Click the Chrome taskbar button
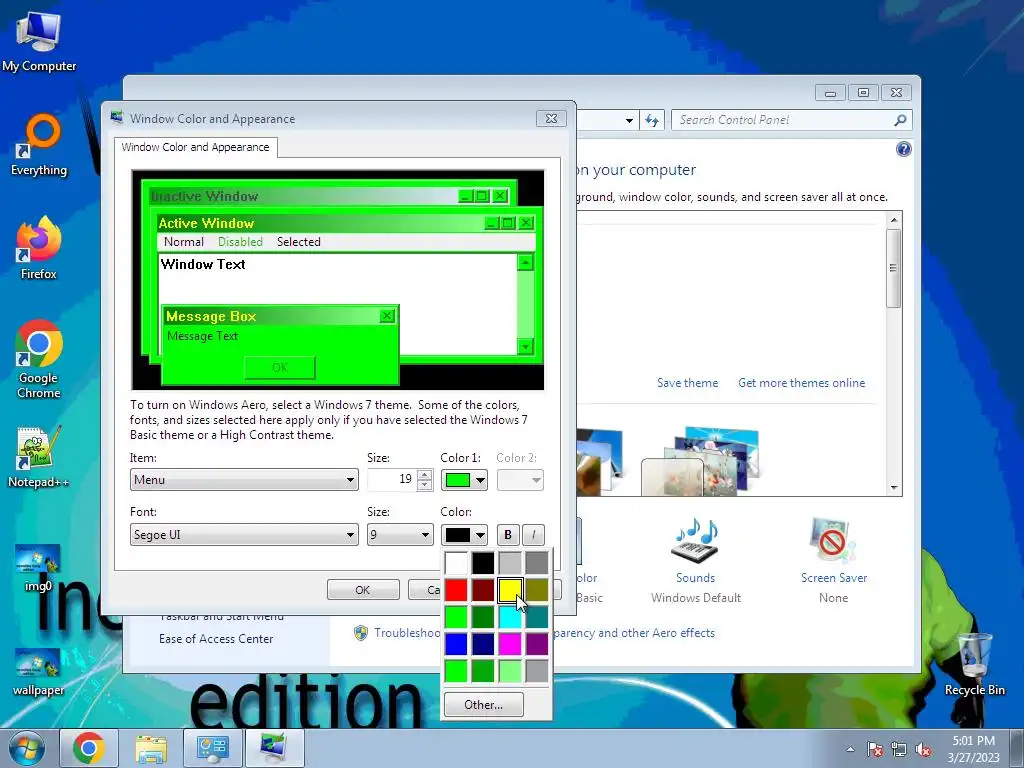 click(x=89, y=748)
